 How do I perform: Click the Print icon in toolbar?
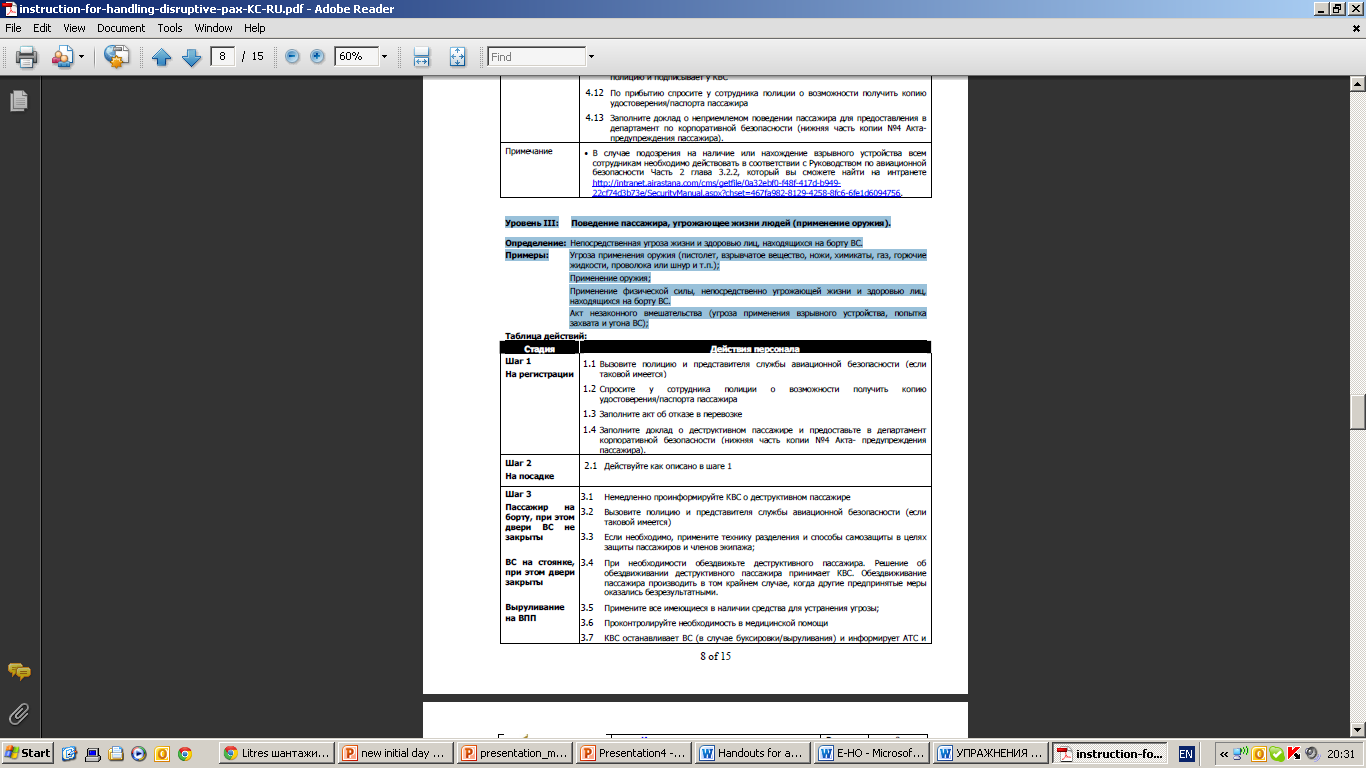tap(27, 57)
